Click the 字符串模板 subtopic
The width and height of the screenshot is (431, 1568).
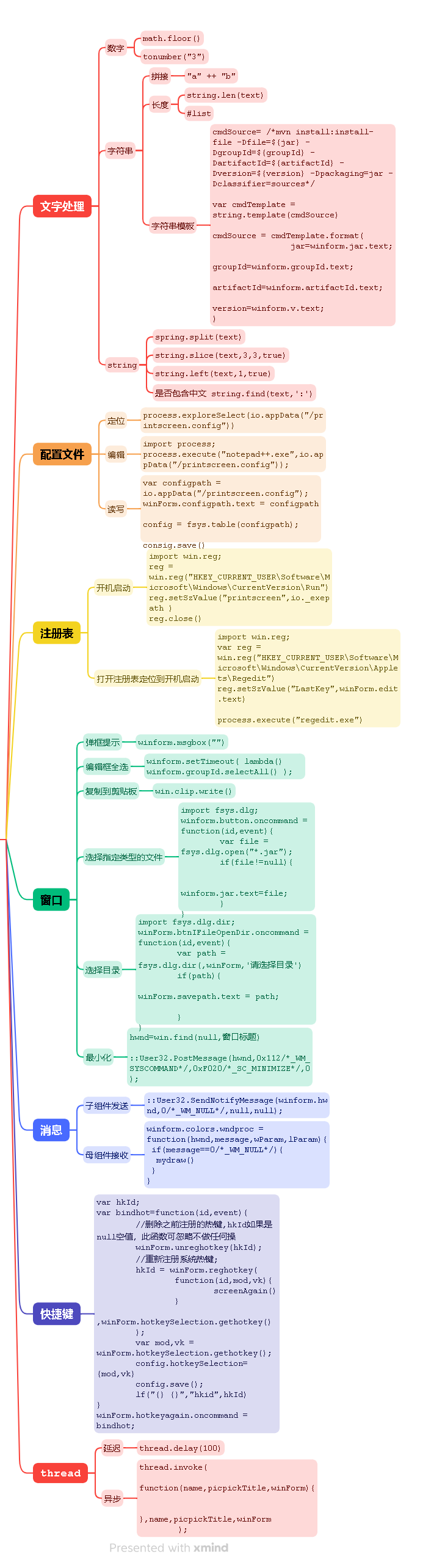click(173, 226)
